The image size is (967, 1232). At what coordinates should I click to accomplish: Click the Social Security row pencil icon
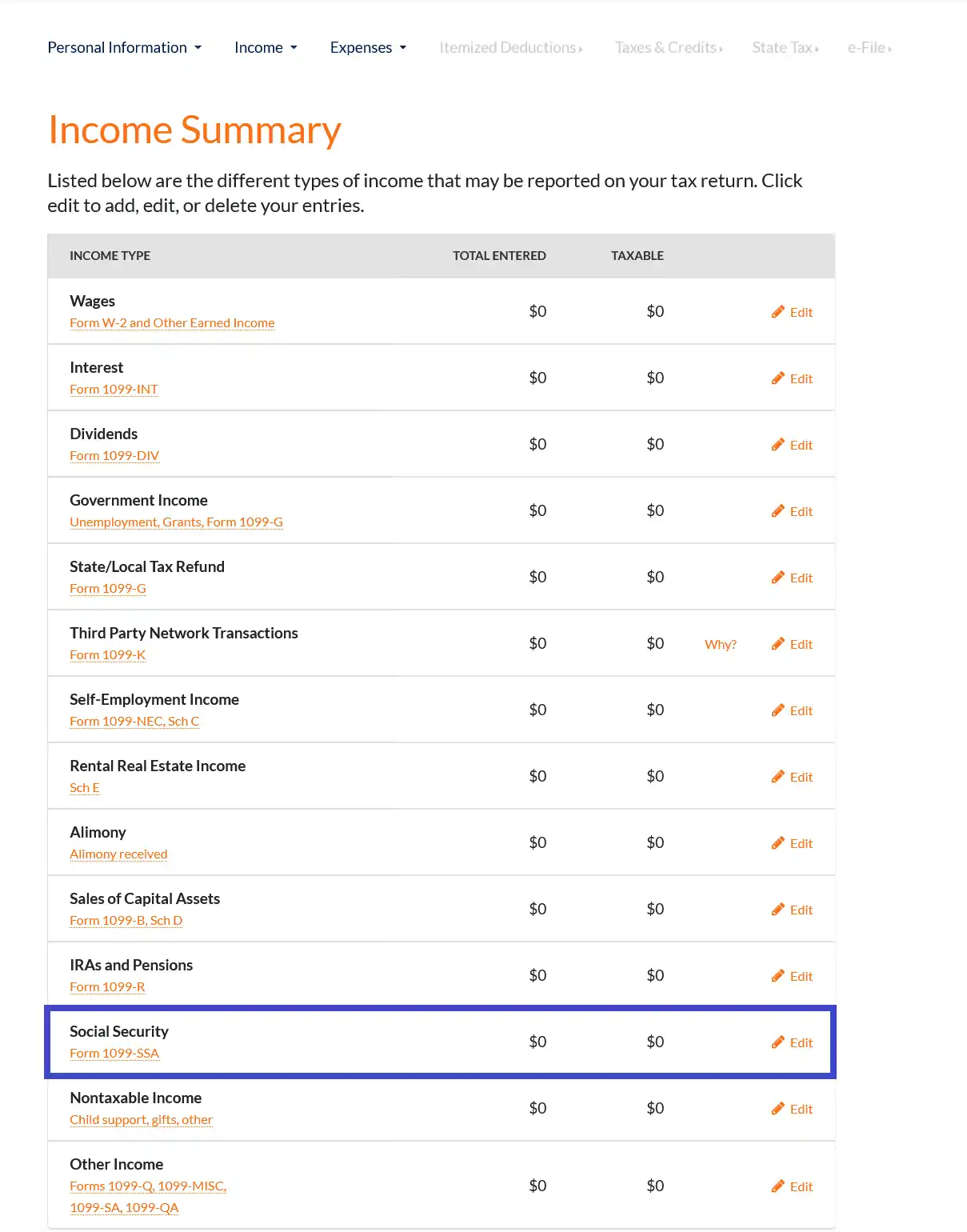(x=778, y=1042)
